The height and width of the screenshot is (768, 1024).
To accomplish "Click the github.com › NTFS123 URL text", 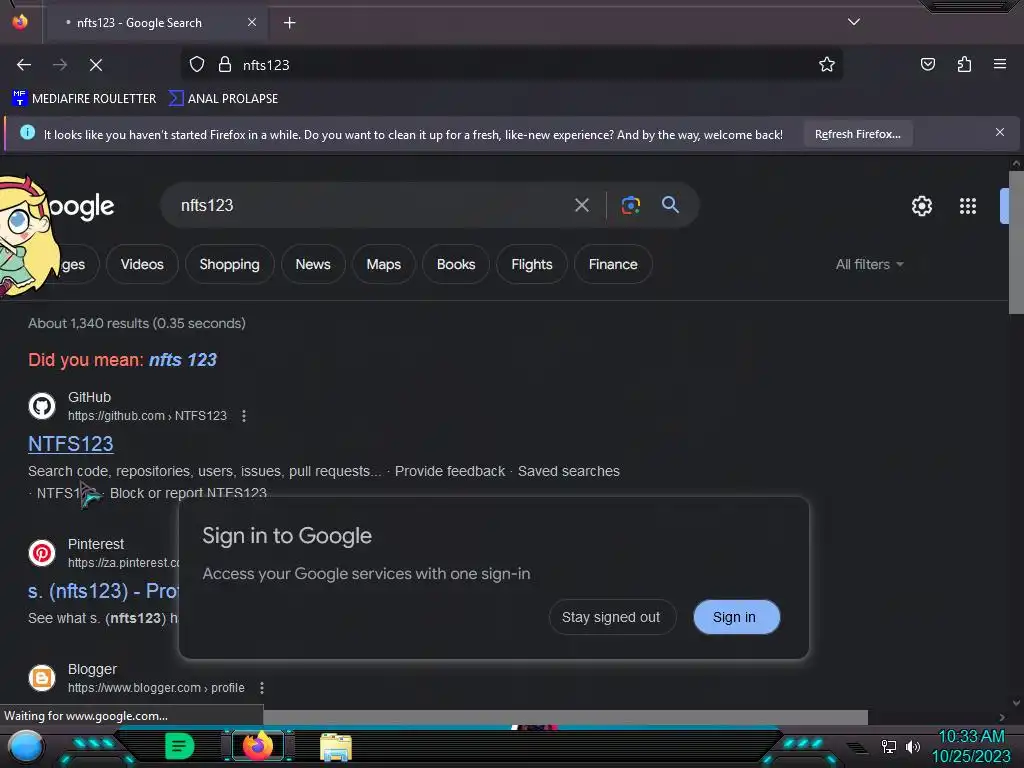I will click(147, 416).
